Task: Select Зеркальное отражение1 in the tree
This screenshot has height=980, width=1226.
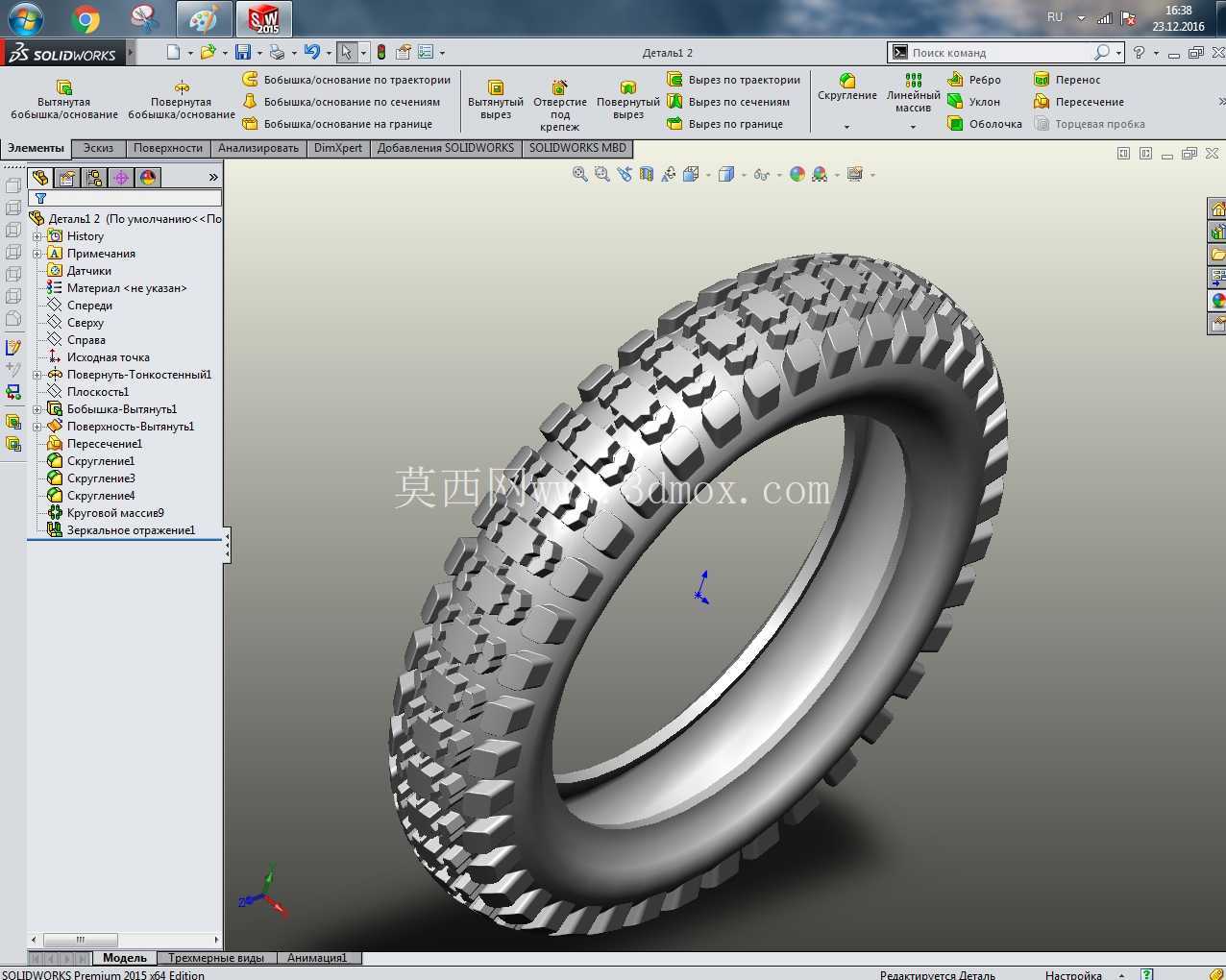Action: click(130, 530)
